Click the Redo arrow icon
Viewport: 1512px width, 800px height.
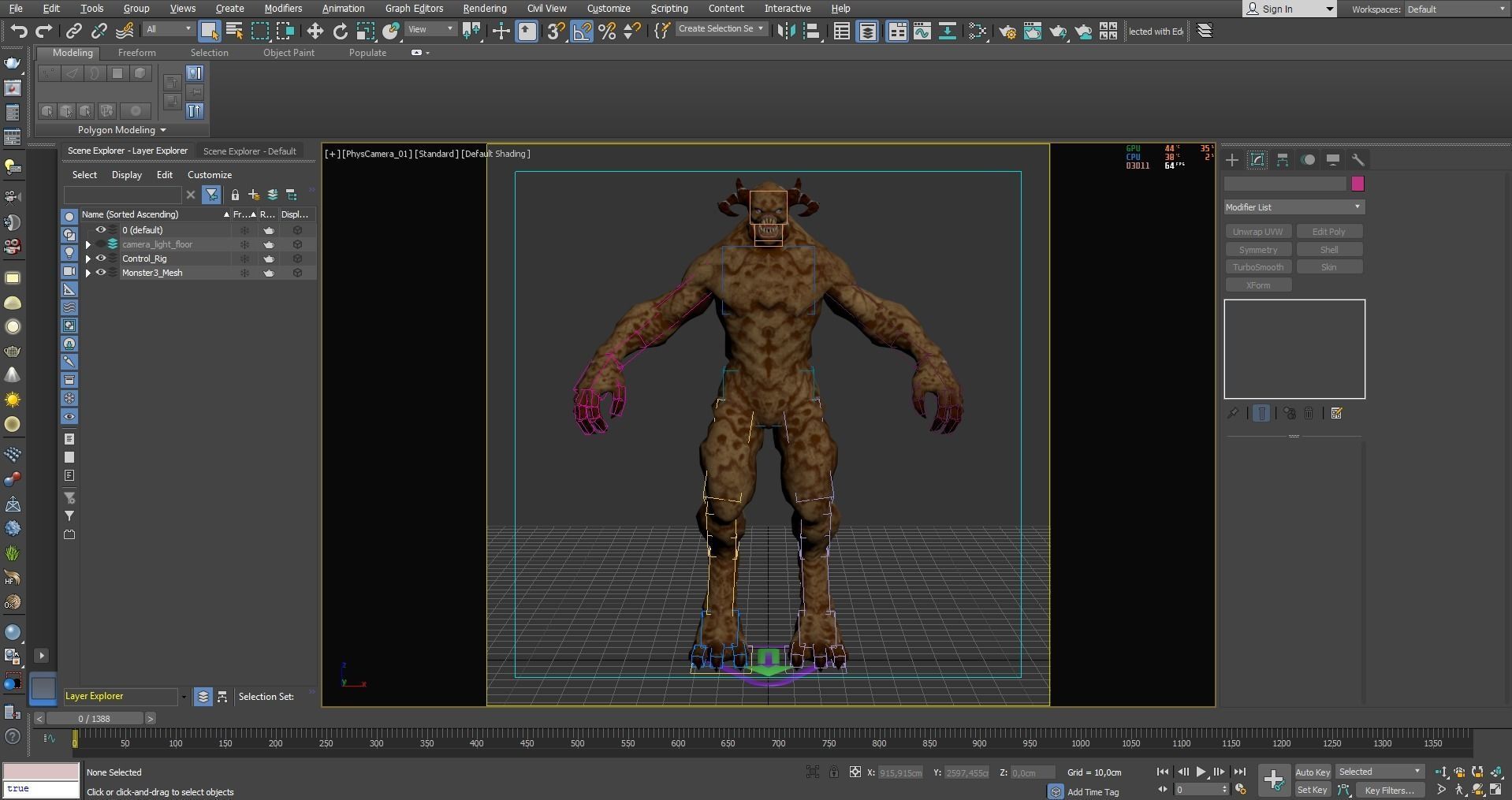[x=44, y=31]
